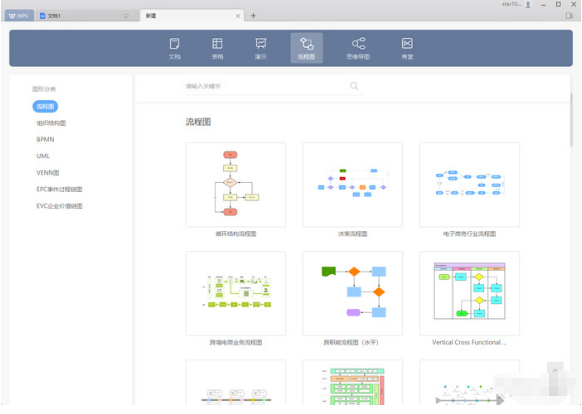582x414 pixels.
Task: Select EPC事件过程链图 category in sidebar
Action: coord(59,189)
